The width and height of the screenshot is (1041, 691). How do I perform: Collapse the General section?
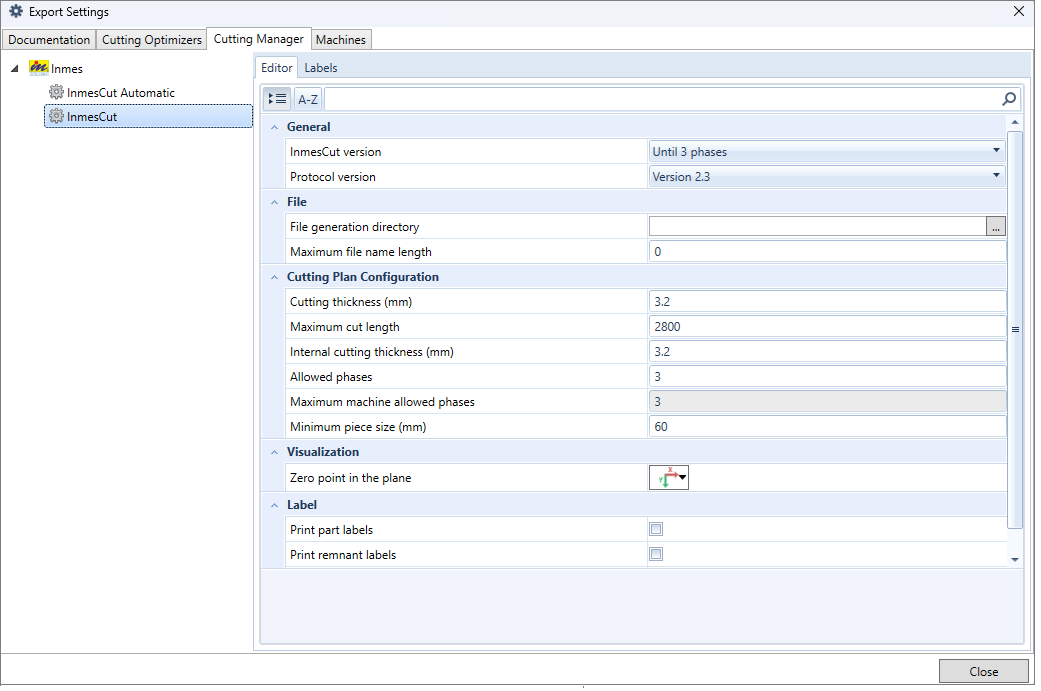274,127
